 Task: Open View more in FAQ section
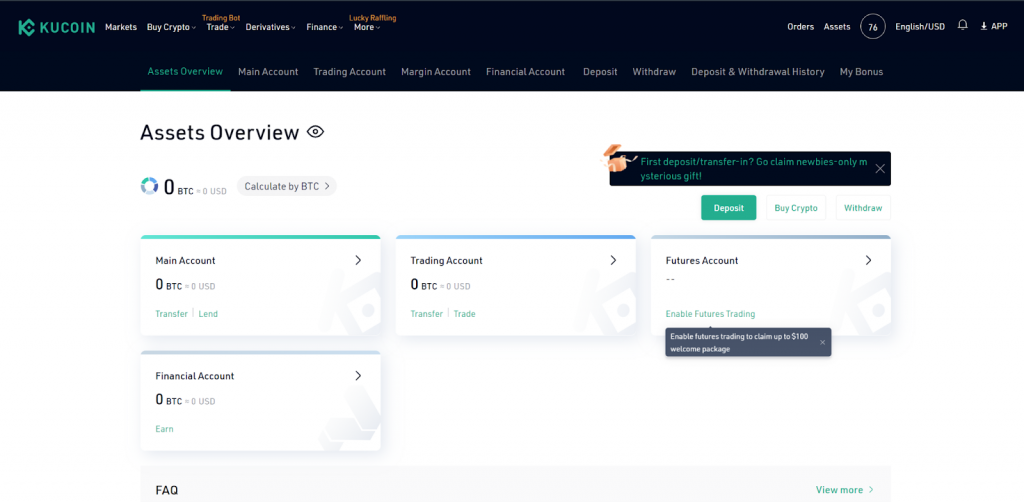[844, 490]
